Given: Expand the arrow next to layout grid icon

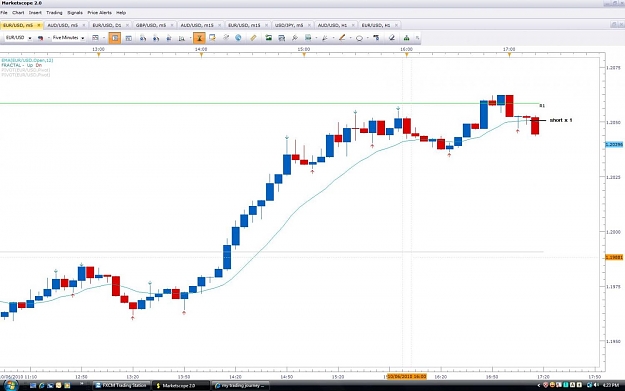Looking at the screenshot, I should point(104,38).
